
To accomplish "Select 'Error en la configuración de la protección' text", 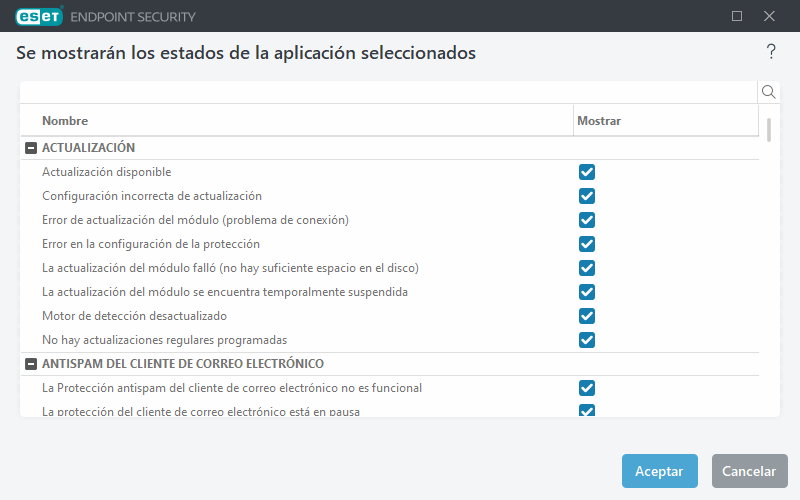I will (151, 244).
